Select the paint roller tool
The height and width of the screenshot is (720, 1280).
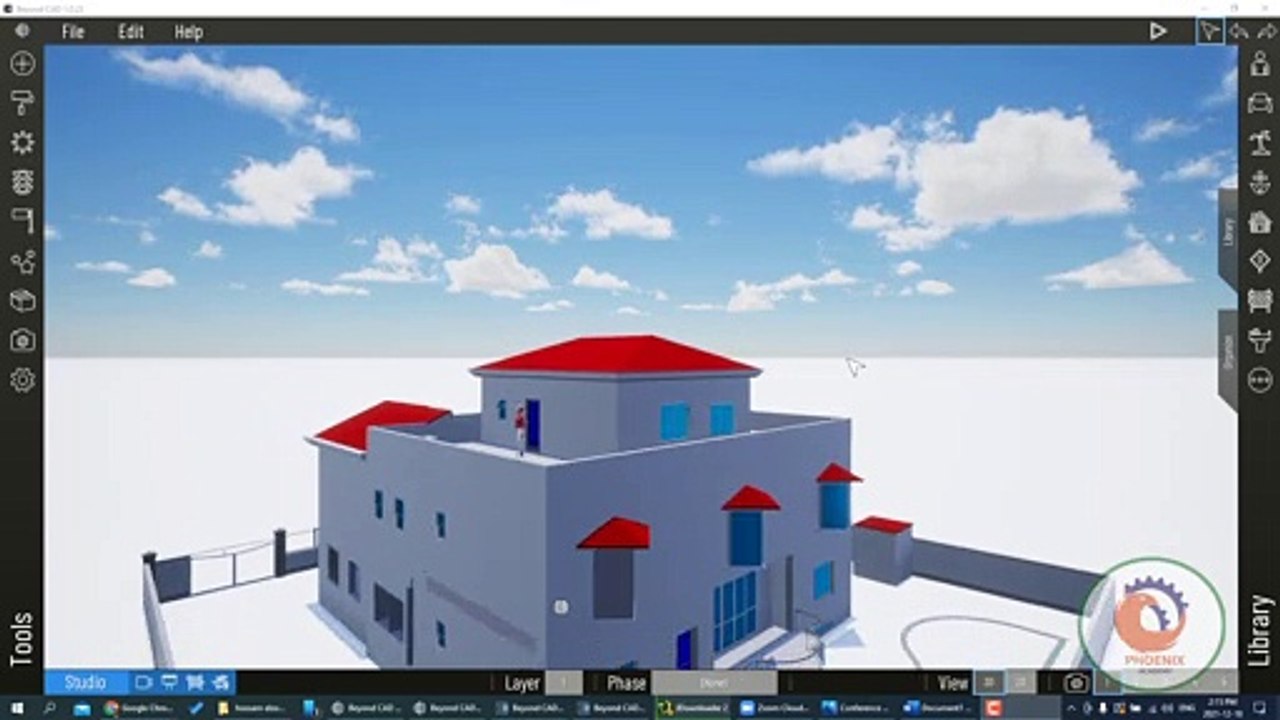click(x=22, y=102)
